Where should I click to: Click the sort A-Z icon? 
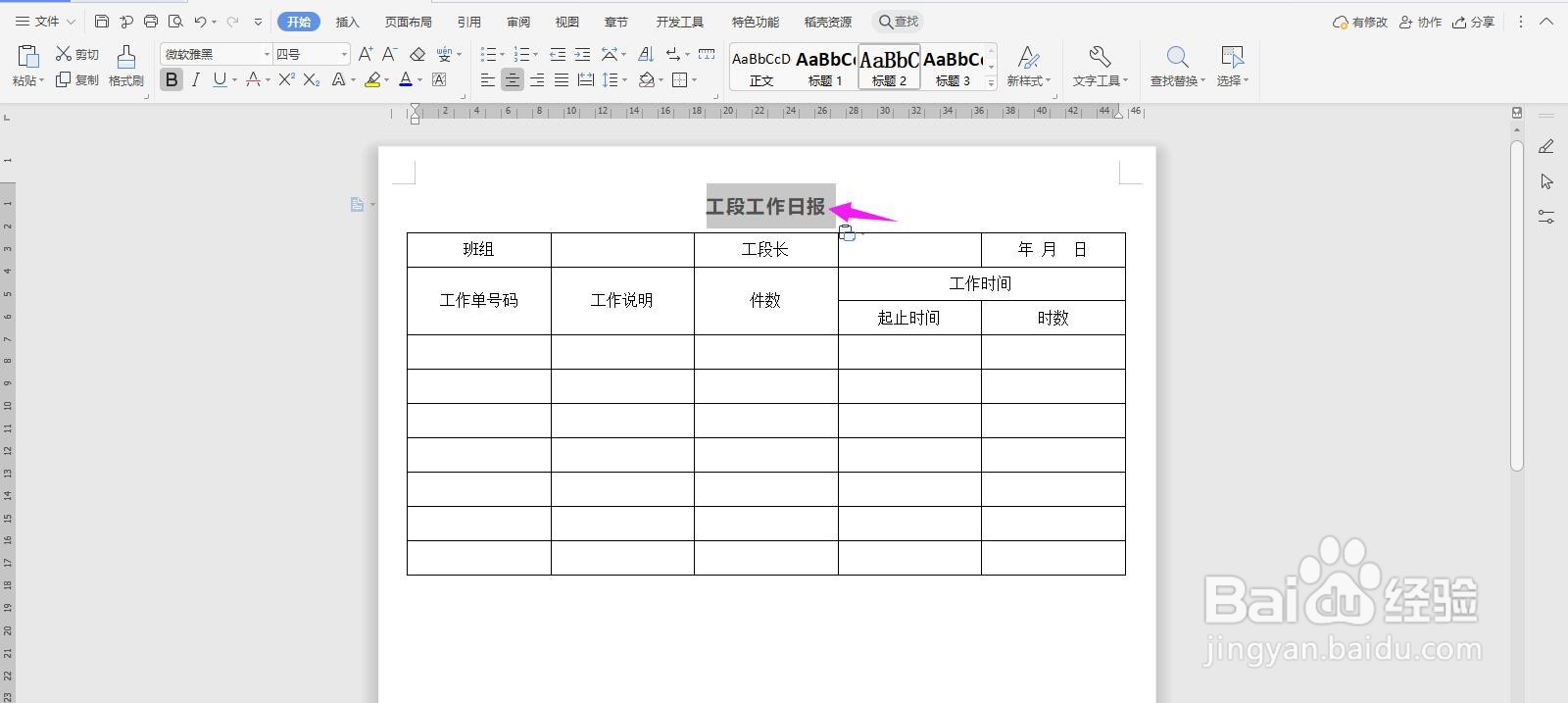coord(646,54)
